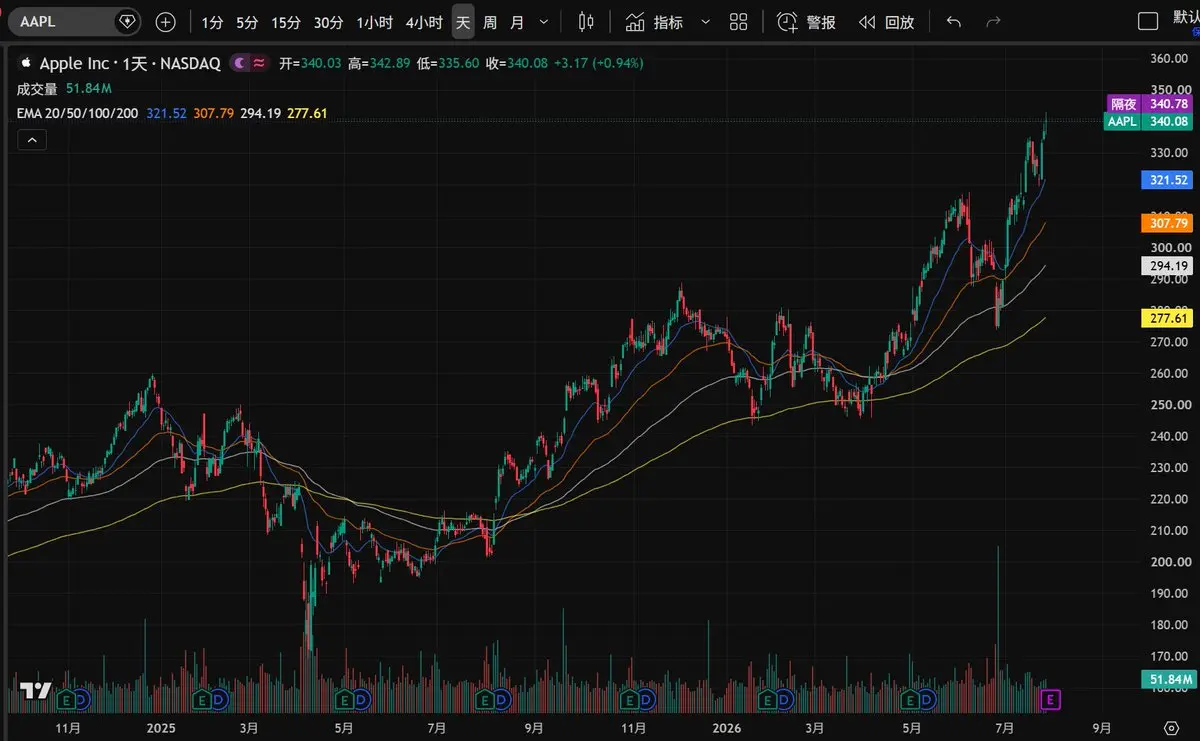Viewport: 1200px width, 741px height.
Task: Expand the favorite indicators dropdown arrow
Action: 706,22
